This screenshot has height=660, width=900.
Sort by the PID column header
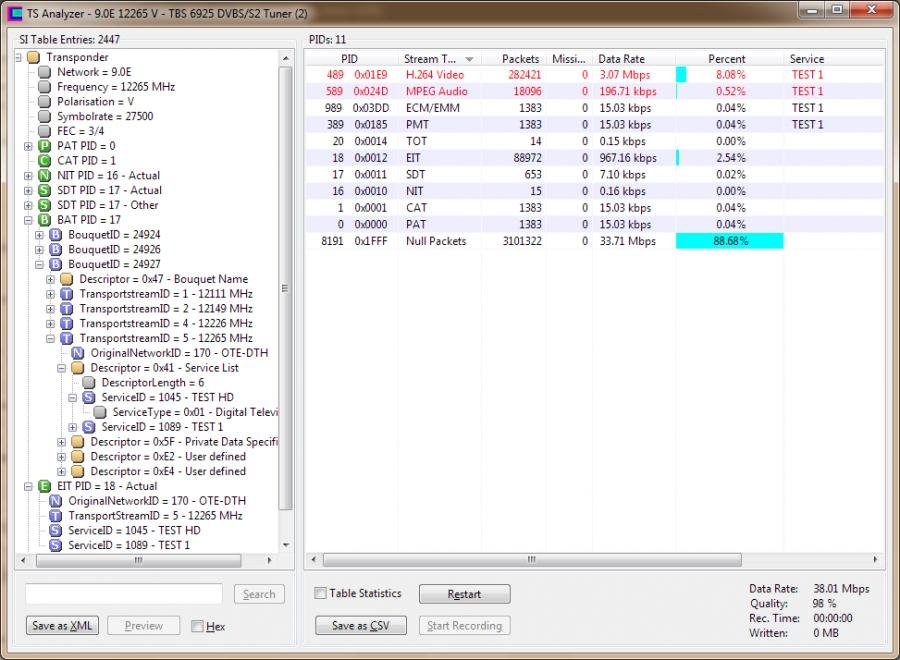[x=350, y=59]
